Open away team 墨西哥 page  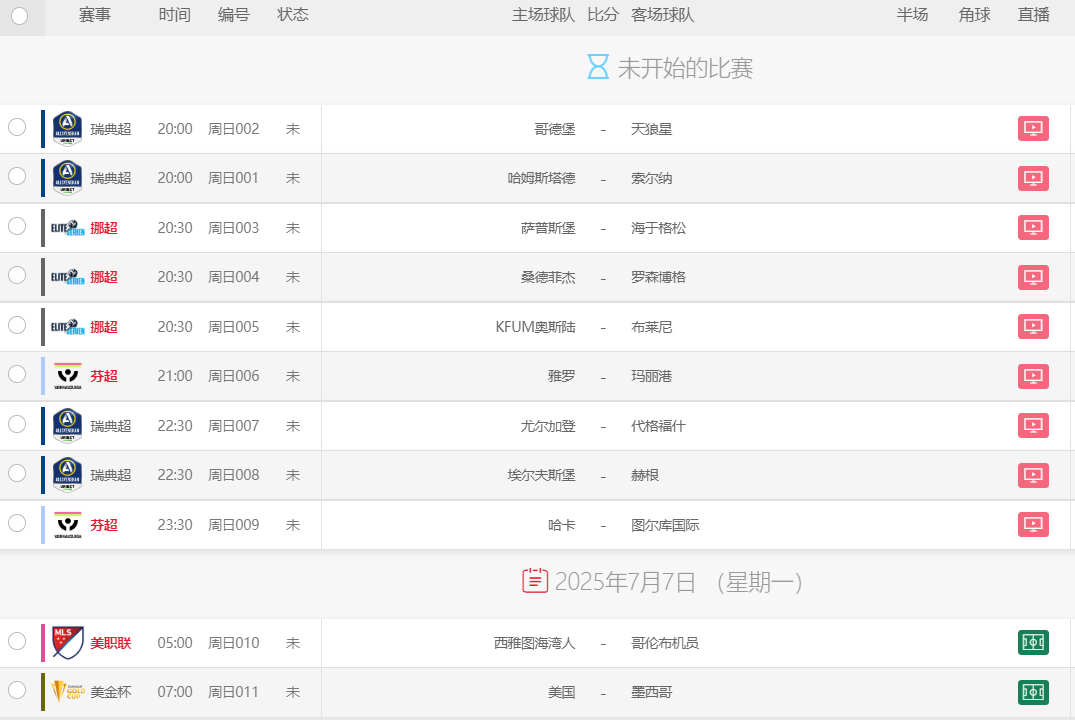pyautogui.click(x=651, y=692)
